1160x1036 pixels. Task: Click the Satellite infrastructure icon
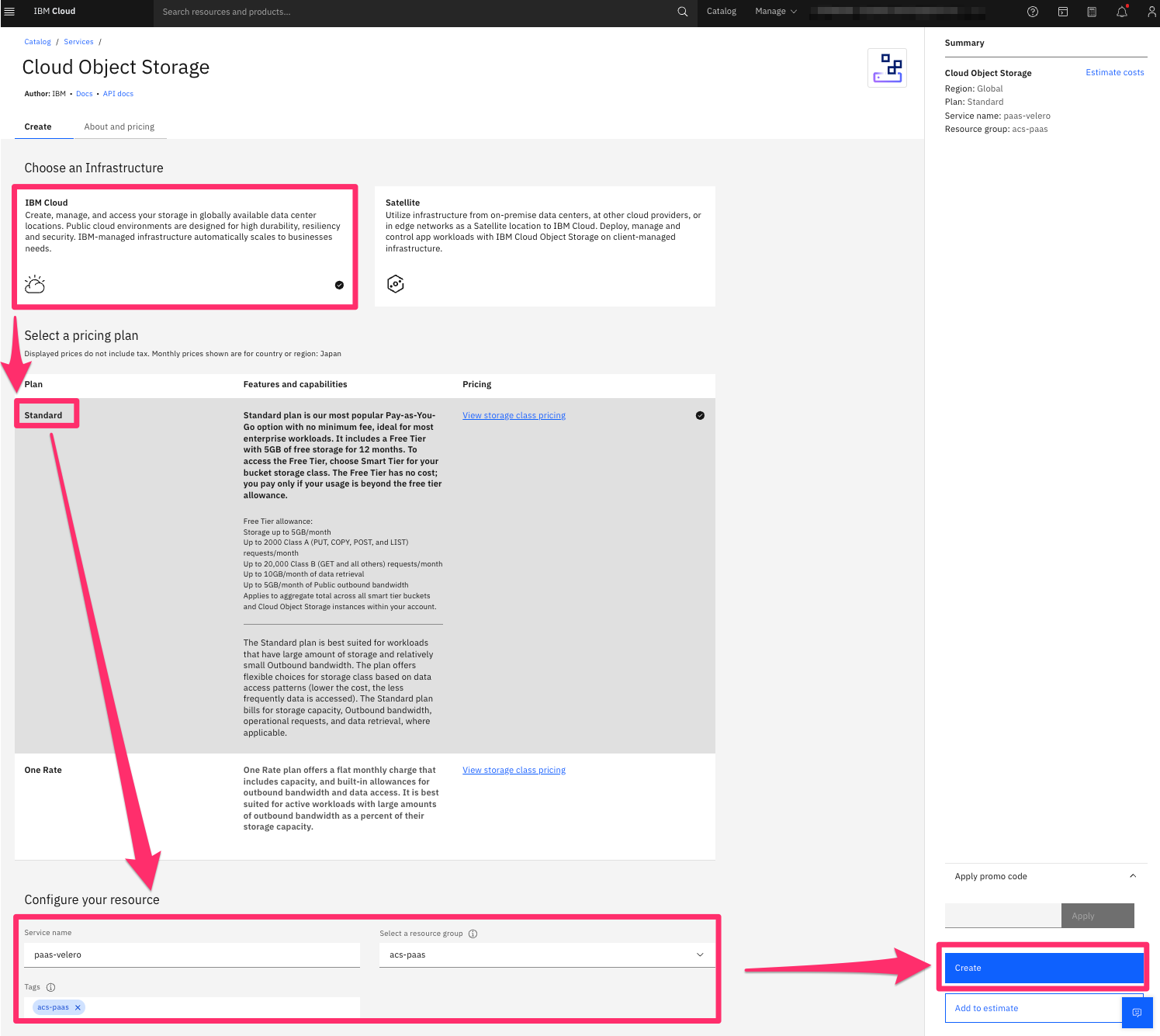[x=396, y=284]
